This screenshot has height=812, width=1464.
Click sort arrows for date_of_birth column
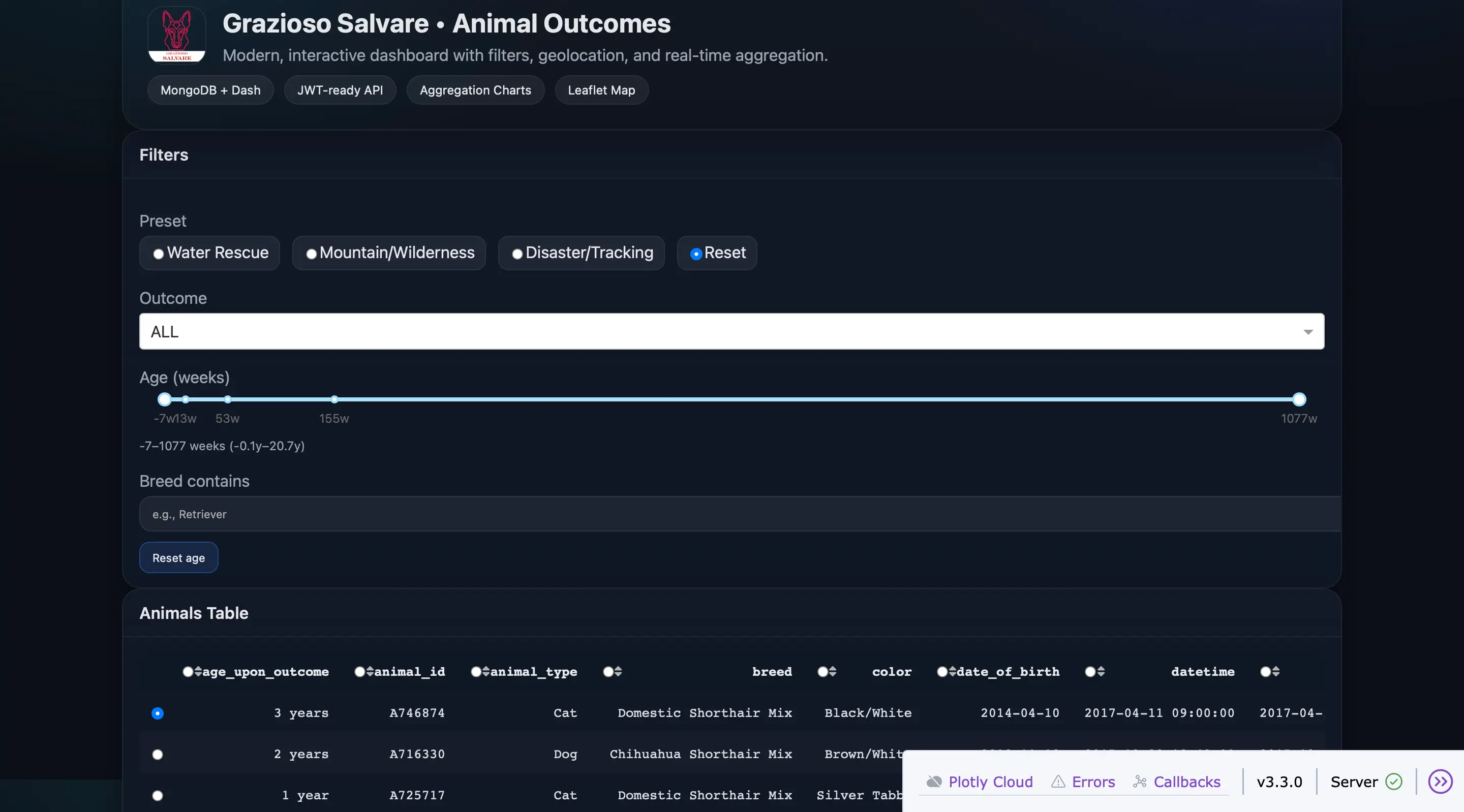(952, 672)
